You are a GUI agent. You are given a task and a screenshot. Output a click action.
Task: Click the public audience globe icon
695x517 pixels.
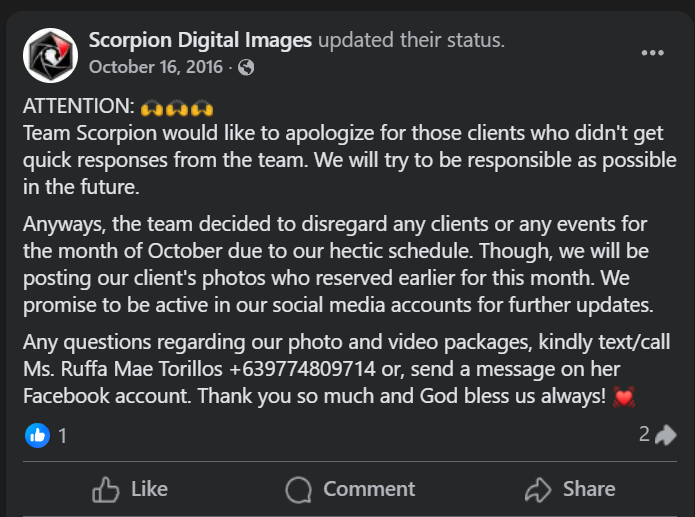click(x=246, y=68)
